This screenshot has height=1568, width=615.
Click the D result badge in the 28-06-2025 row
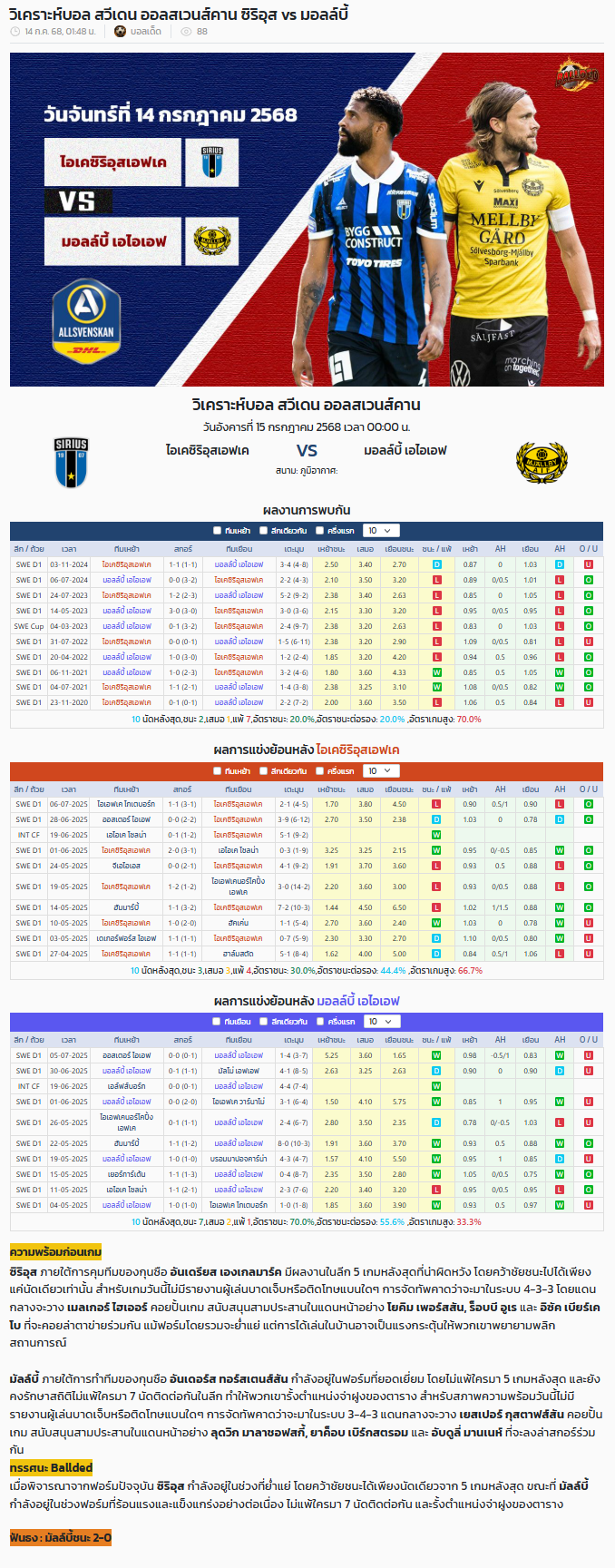coord(436,819)
